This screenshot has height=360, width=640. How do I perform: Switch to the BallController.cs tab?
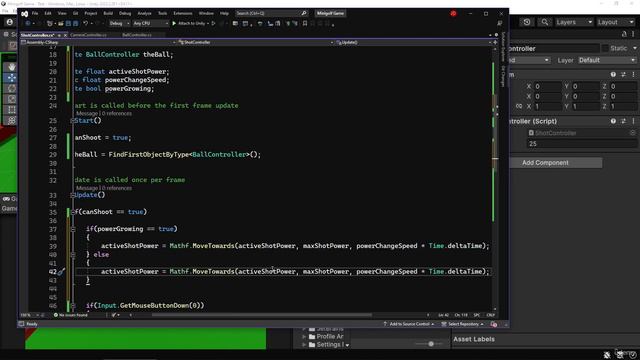(137, 35)
